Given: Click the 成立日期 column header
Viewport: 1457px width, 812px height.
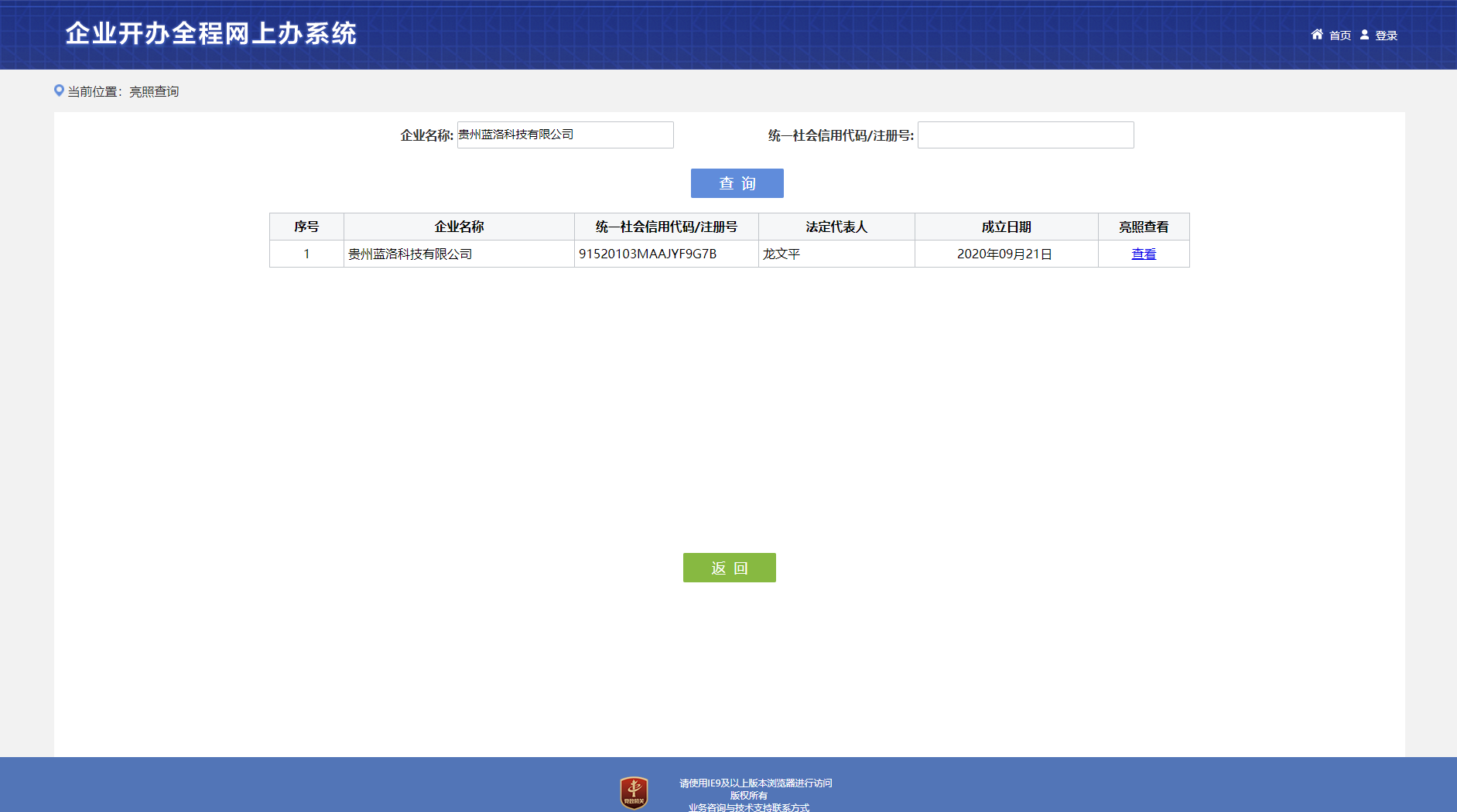Looking at the screenshot, I should (x=1006, y=227).
